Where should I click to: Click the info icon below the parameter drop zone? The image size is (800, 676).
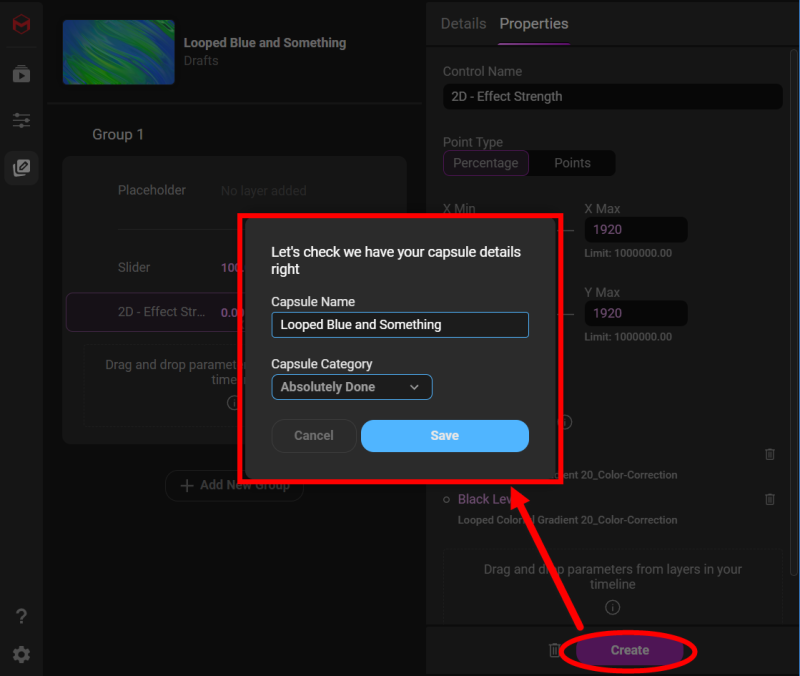click(612, 607)
